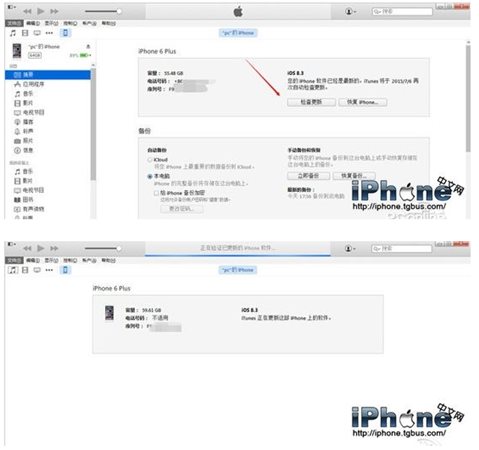Click the three-dots More icon in upper window

tap(49, 33)
